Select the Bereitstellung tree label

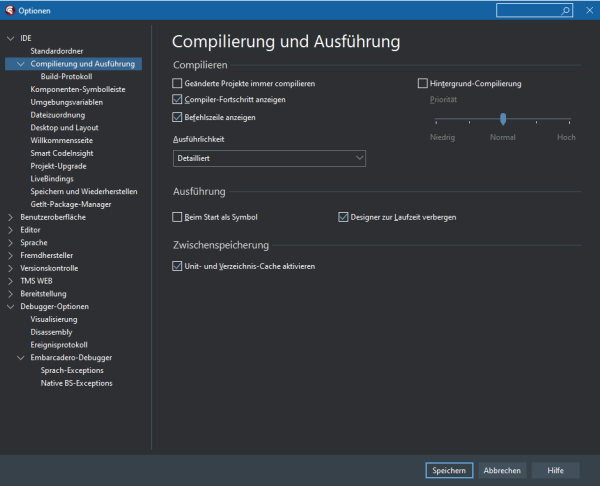point(43,294)
